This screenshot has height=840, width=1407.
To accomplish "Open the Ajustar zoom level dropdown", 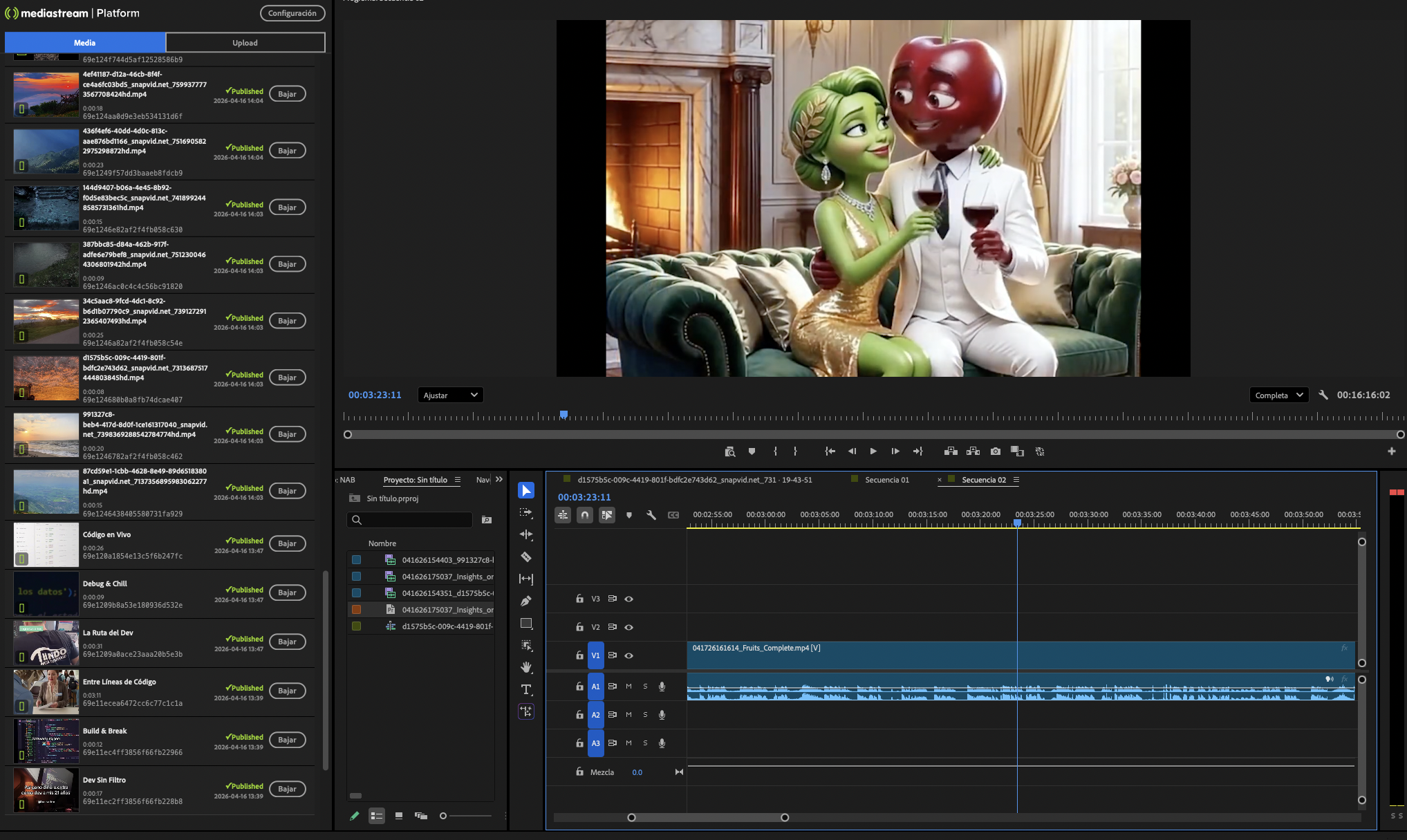I will click(450, 395).
